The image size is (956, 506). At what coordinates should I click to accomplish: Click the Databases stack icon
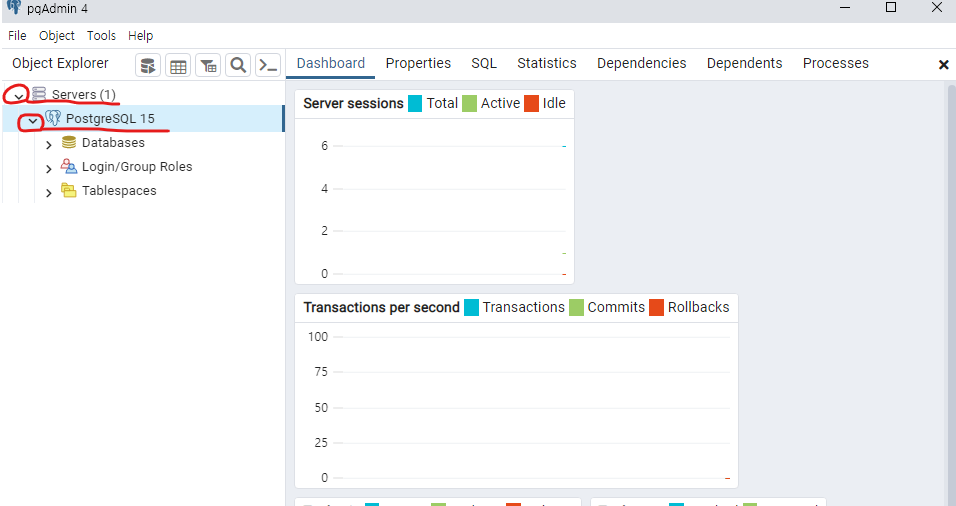[69, 142]
